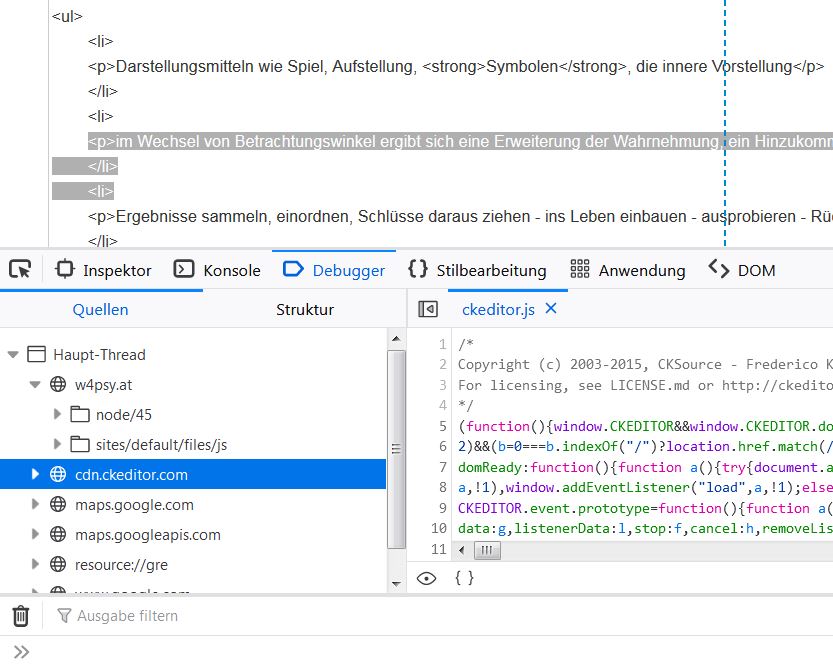Select the cdn.ckeditor.com tree entry
The width and height of the screenshot is (833, 666).
tap(131, 474)
